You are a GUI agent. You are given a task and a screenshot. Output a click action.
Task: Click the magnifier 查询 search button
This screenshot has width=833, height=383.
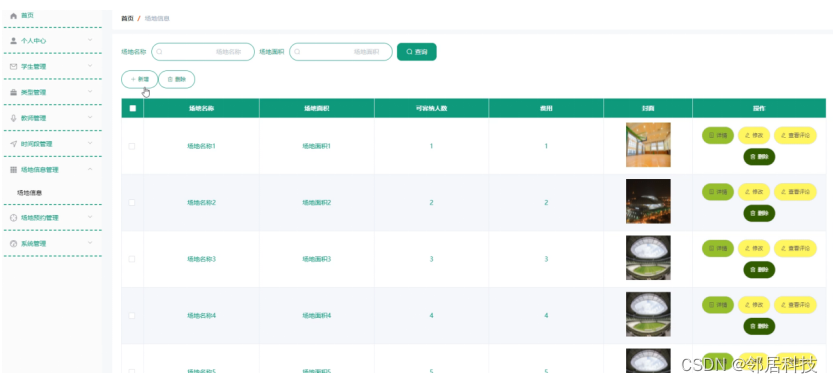(x=416, y=52)
